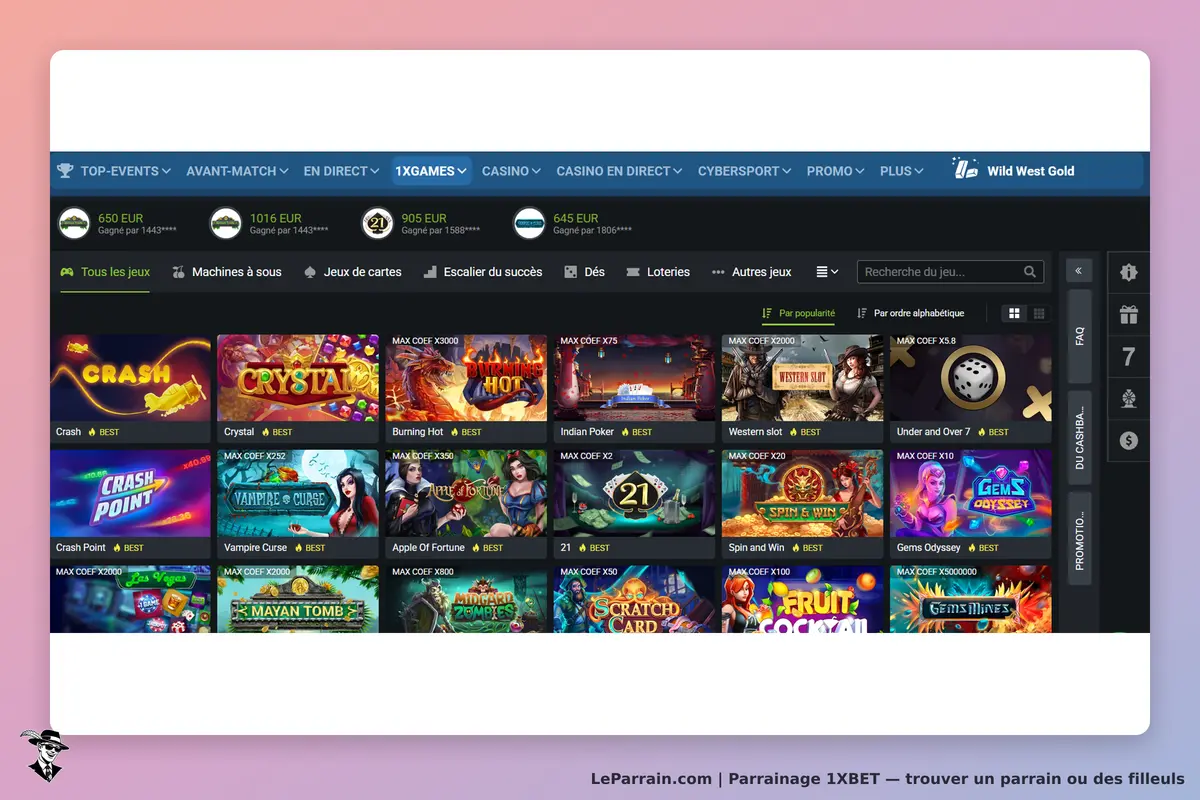
Task: Click the Wild West Gold link
Action: click(1031, 171)
